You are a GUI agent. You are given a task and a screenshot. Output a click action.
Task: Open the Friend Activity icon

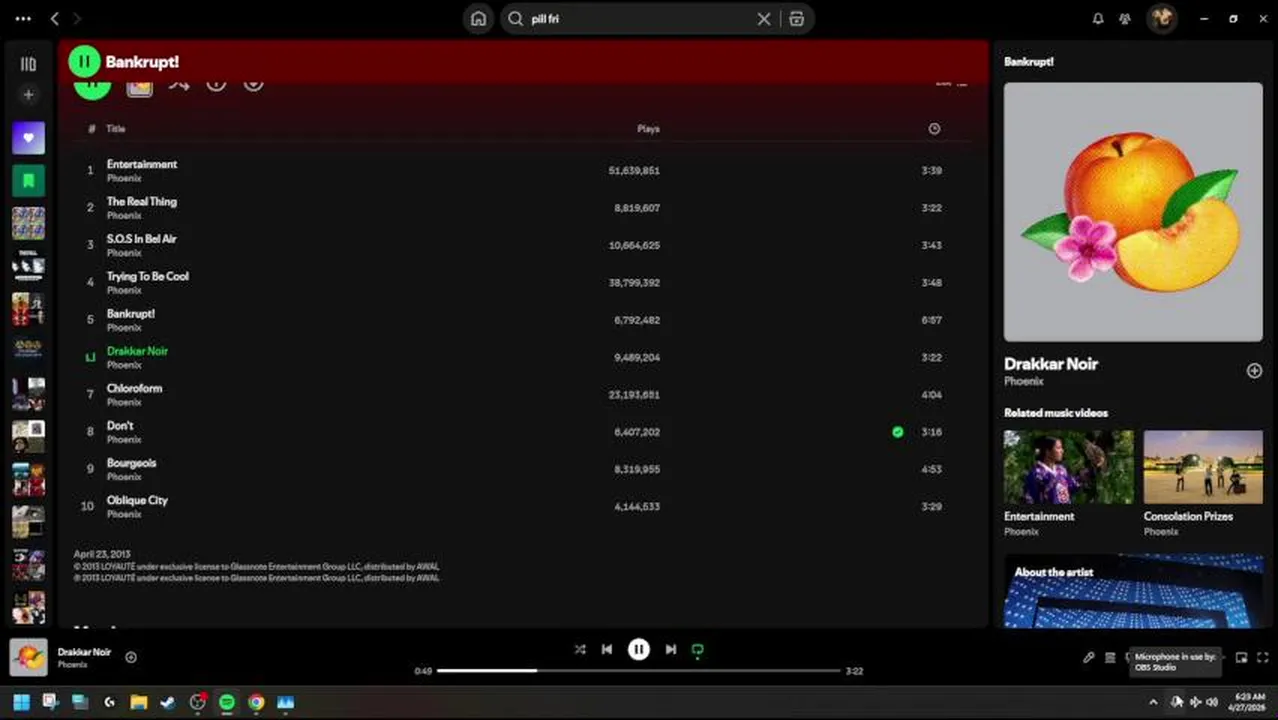click(1125, 18)
